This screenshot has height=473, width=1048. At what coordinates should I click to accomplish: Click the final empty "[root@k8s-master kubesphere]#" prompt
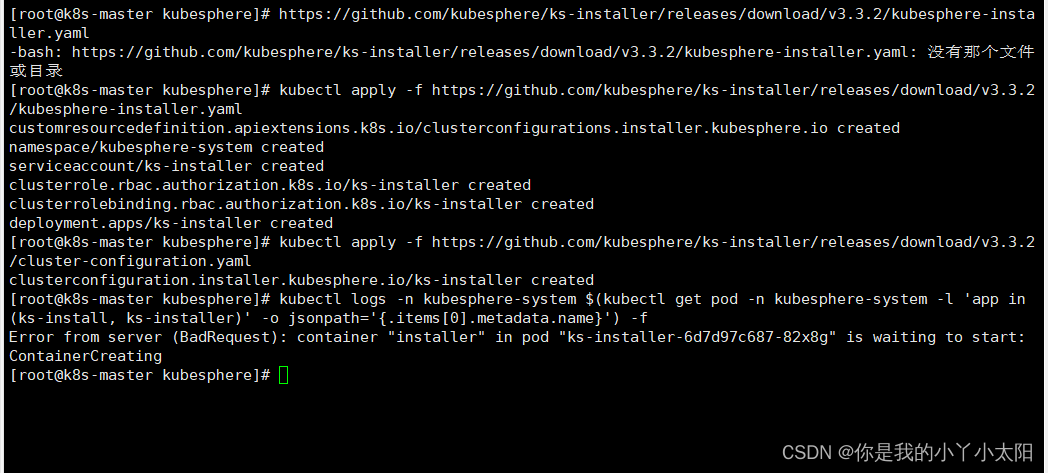139,375
